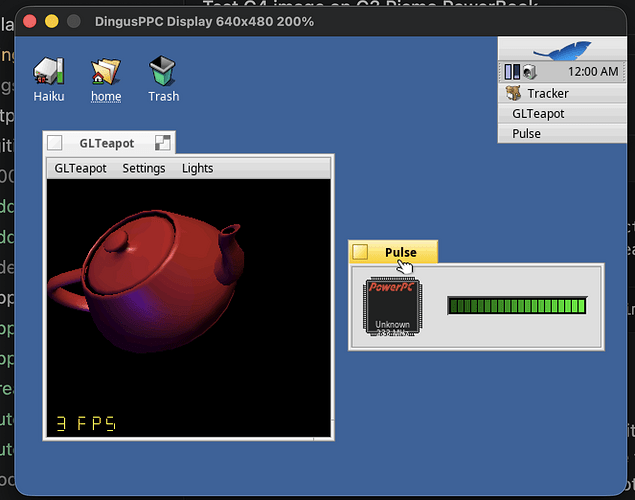Viewport: 635px width, 500px height.
Task: Select Pulse entry in the Deskbar
Action: (x=562, y=134)
